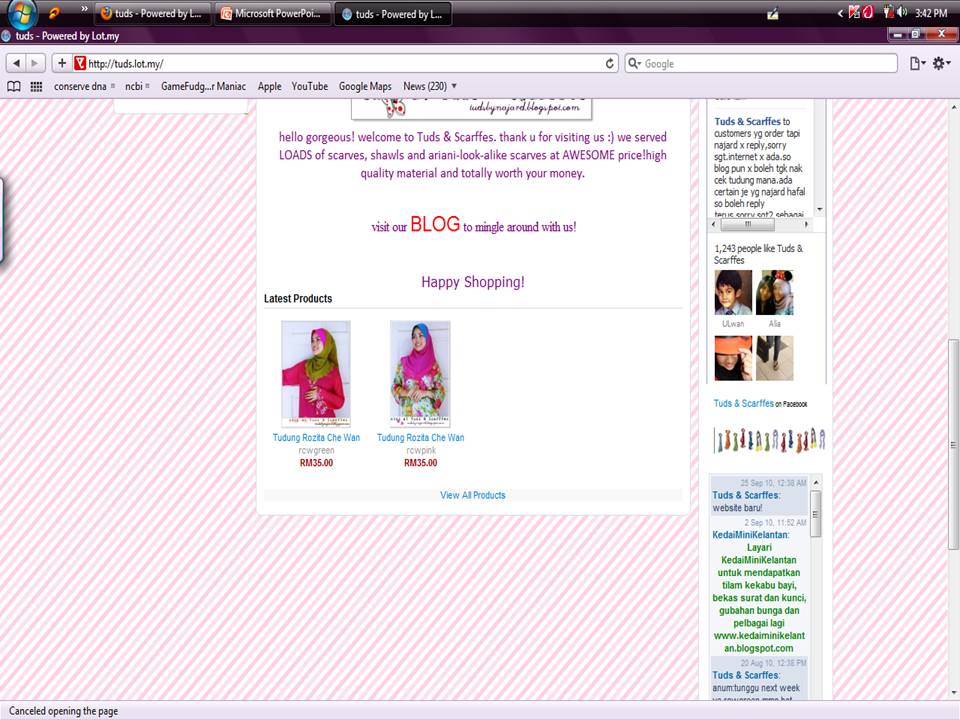Show hidden tray icons arrow

[840, 13]
